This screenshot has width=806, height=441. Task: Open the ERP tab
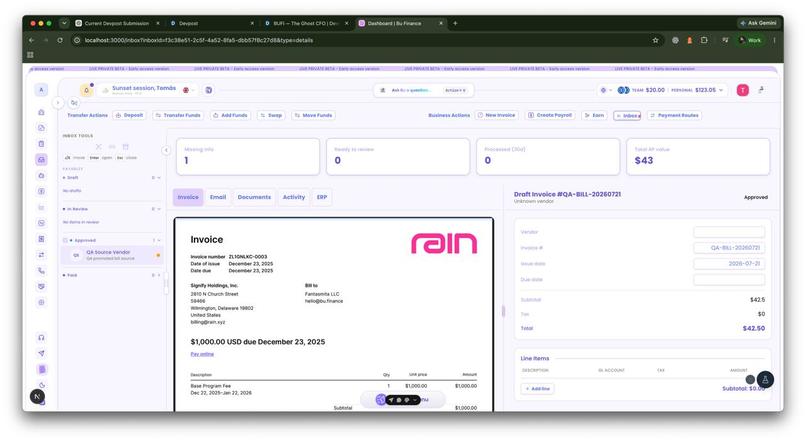tap(322, 197)
